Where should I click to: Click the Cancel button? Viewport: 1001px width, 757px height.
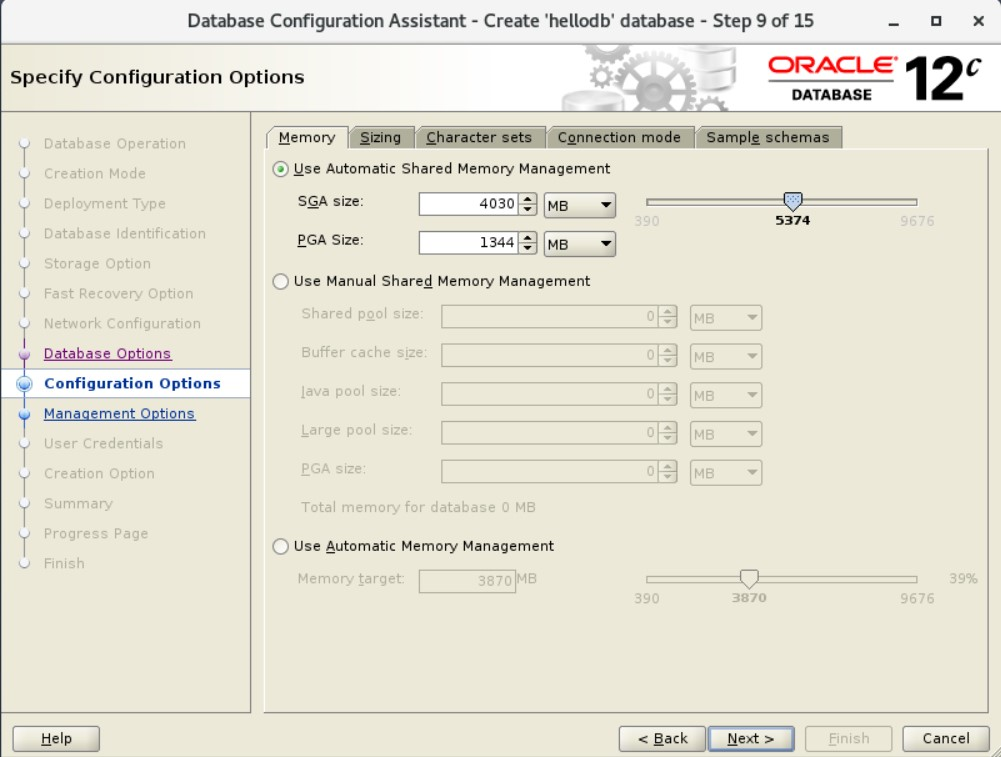coord(945,738)
